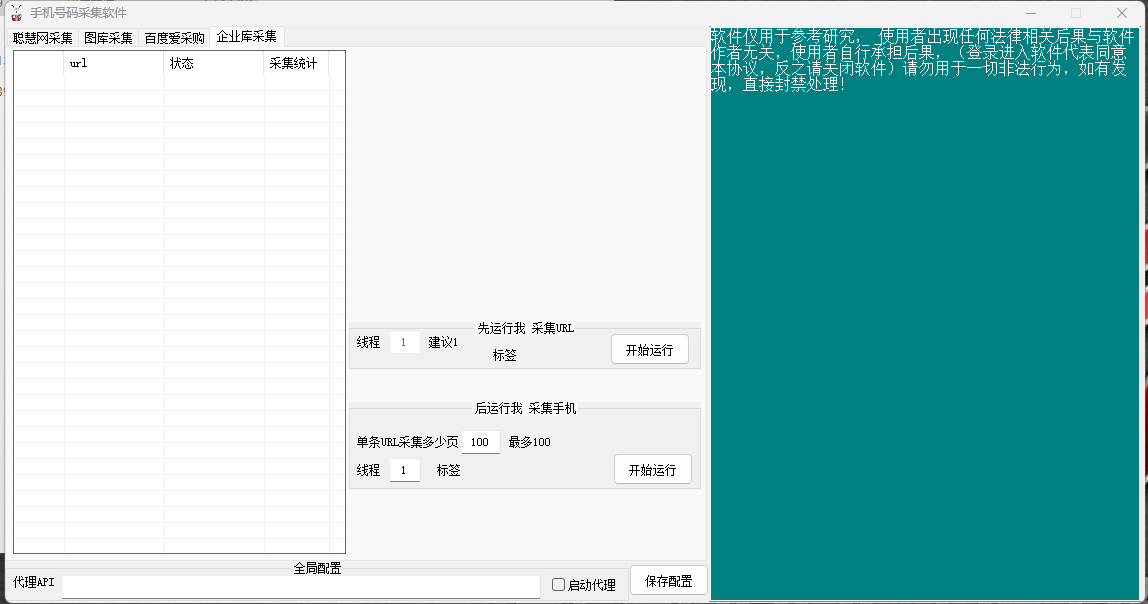Click the 保存配置 button

668,581
